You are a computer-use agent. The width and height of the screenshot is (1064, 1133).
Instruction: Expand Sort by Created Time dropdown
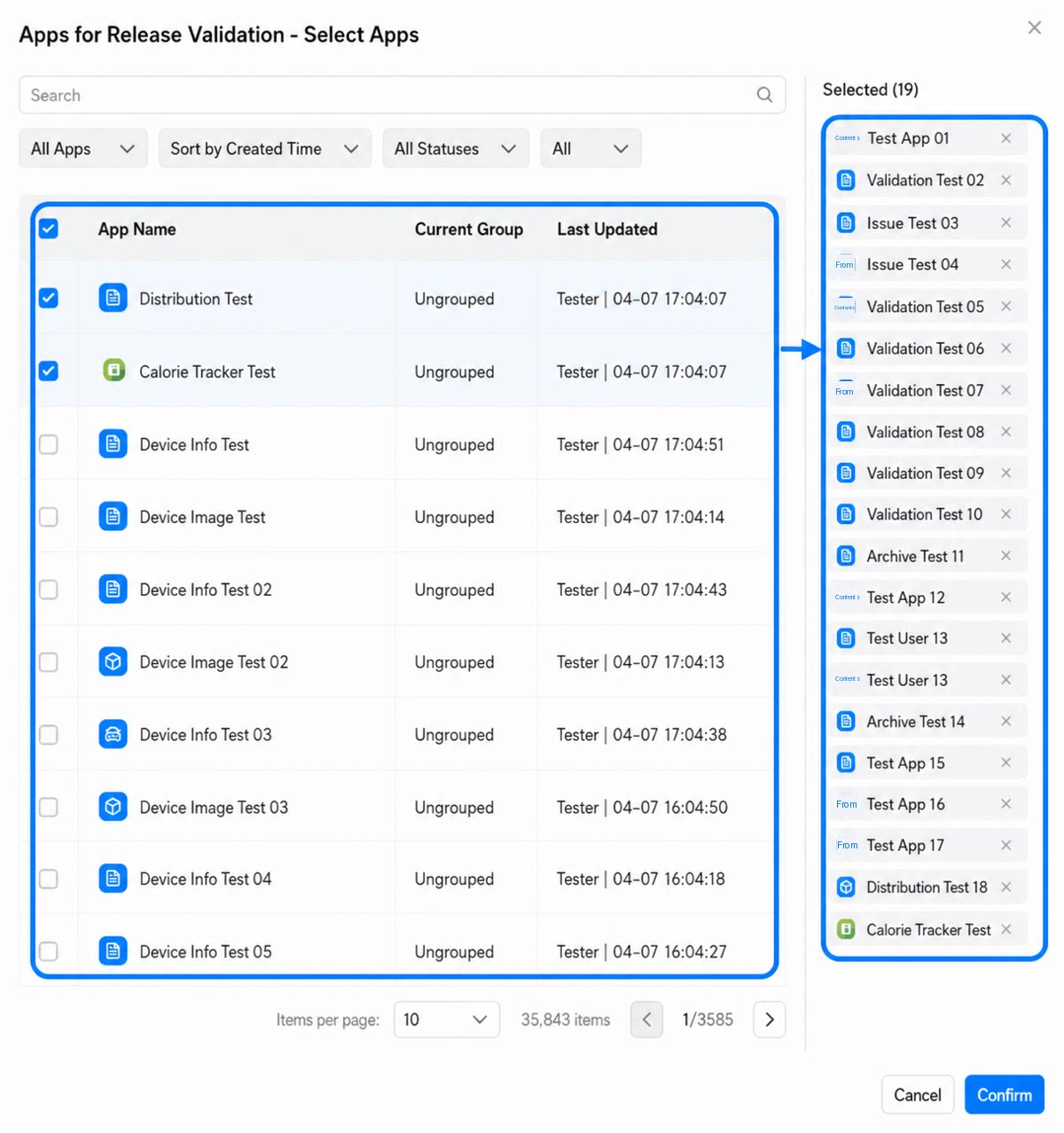[x=264, y=149]
